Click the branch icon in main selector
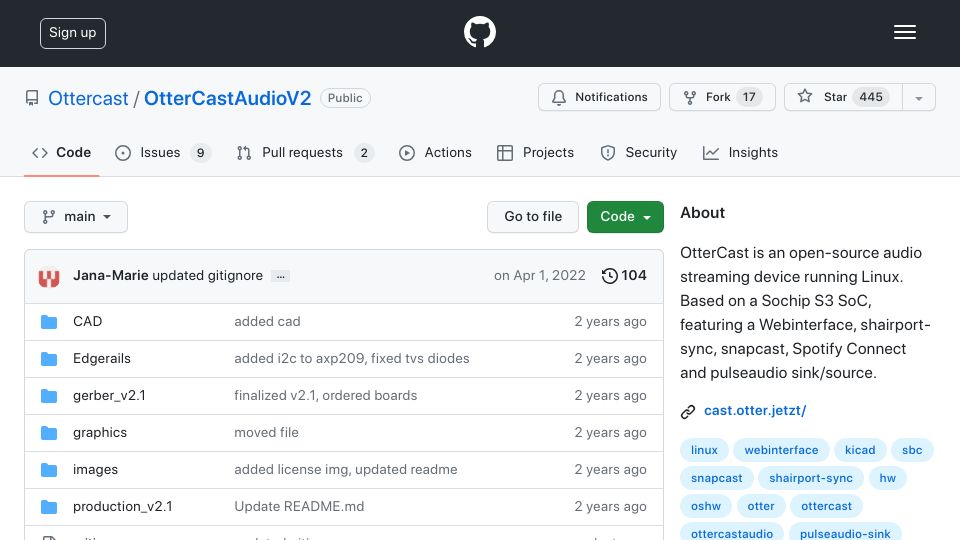960x540 pixels. 48,217
